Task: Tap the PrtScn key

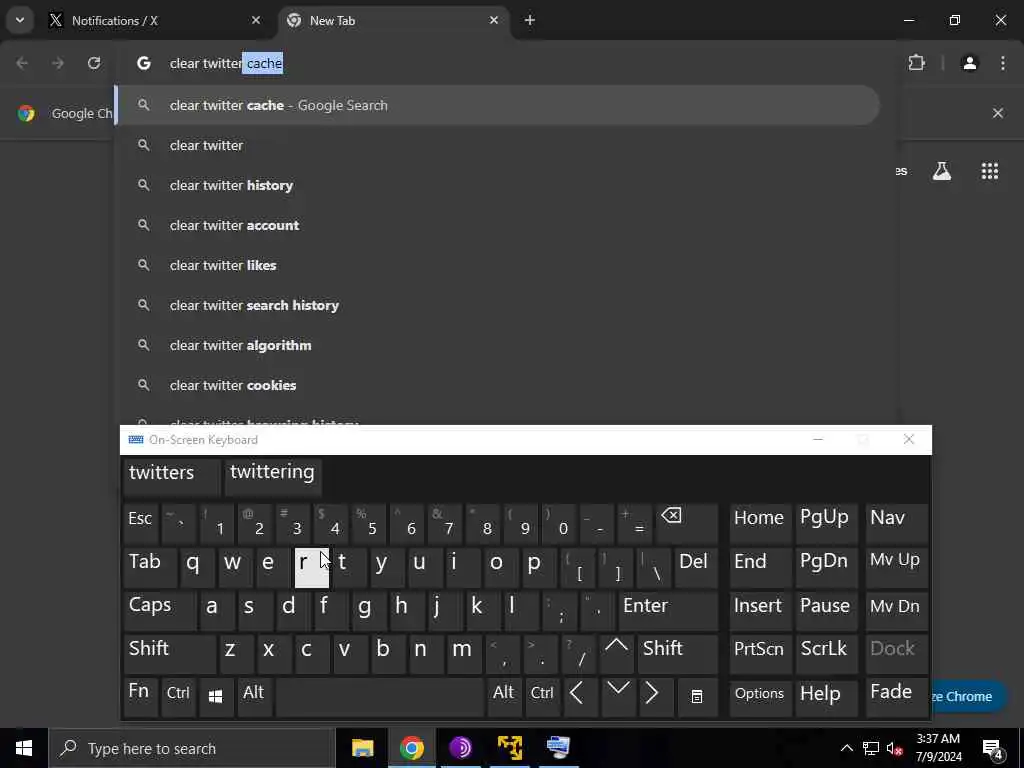Action: [760, 654]
